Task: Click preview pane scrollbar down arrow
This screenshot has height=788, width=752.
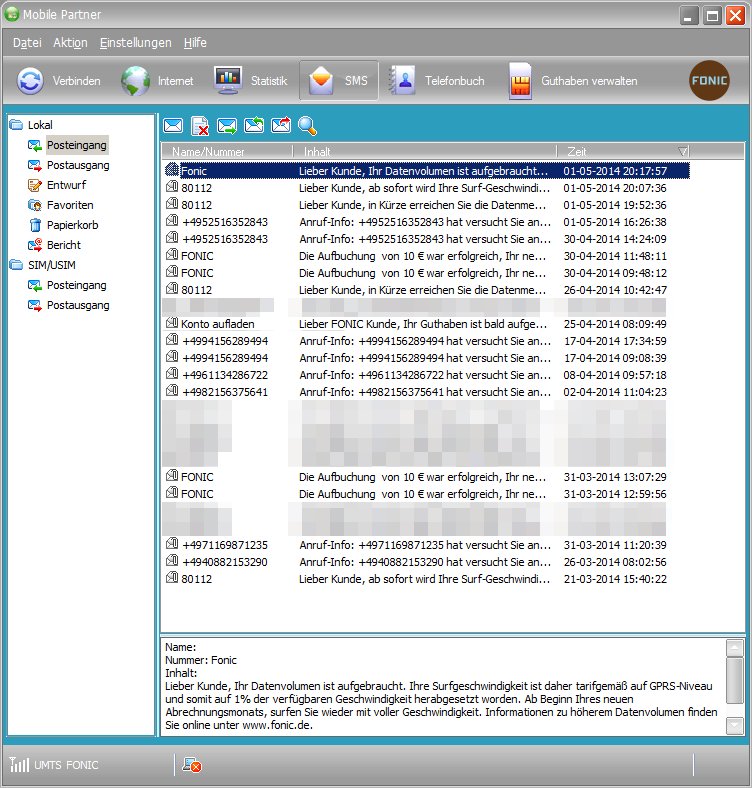Action: pyautogui.click(x=735, y=725)
